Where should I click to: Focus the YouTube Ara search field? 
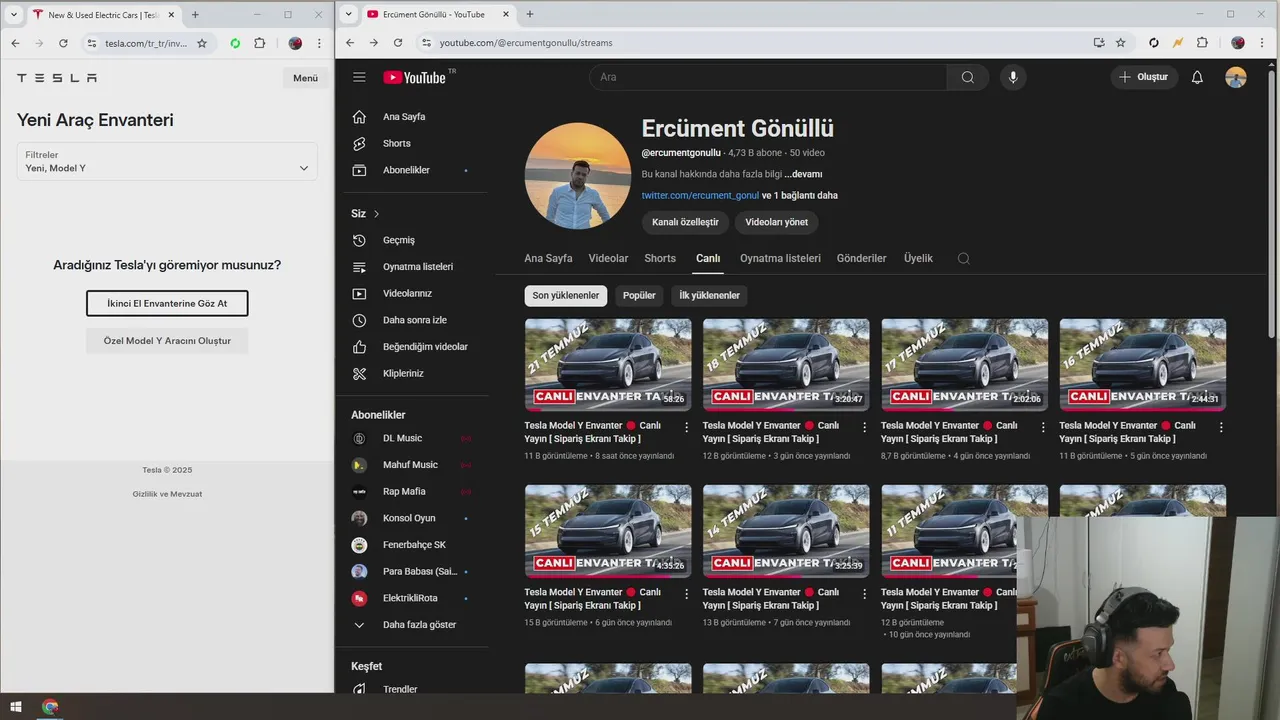(768, 77)
